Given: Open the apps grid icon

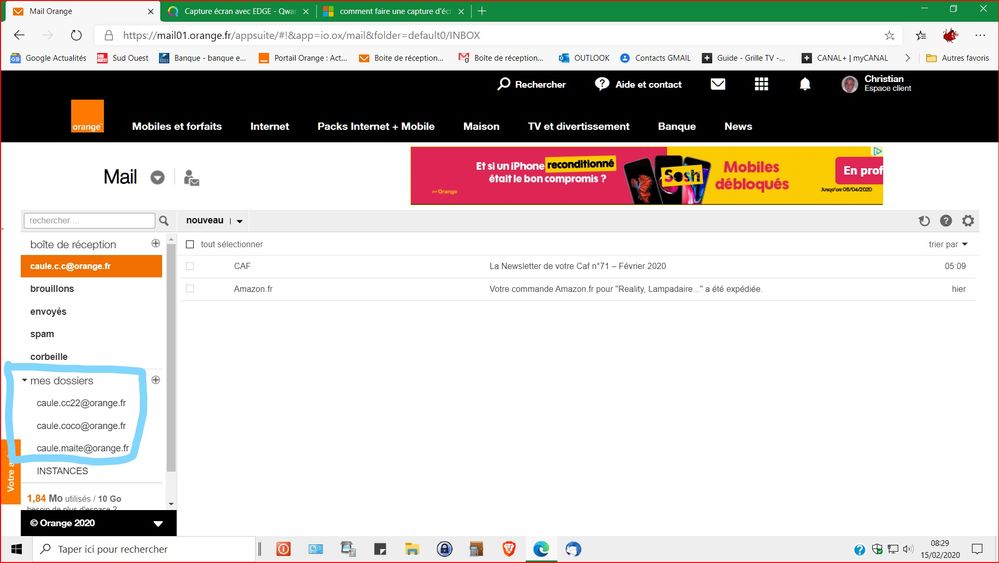Looking at the screenshot, I should [x=761, y=84].
